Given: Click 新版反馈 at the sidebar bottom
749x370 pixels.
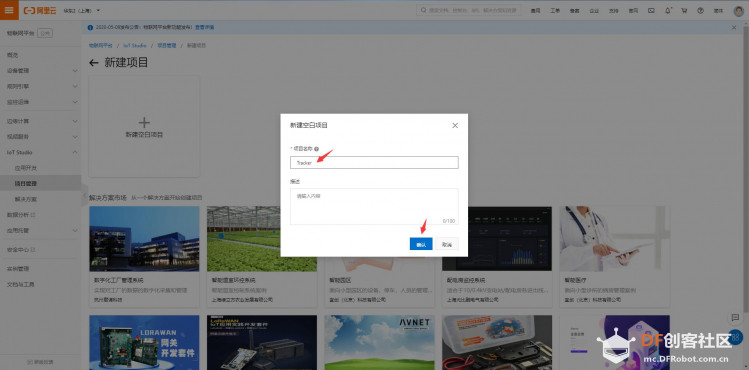Looking at the screenshot, I should pyautogui.click(x=41, y=361).
